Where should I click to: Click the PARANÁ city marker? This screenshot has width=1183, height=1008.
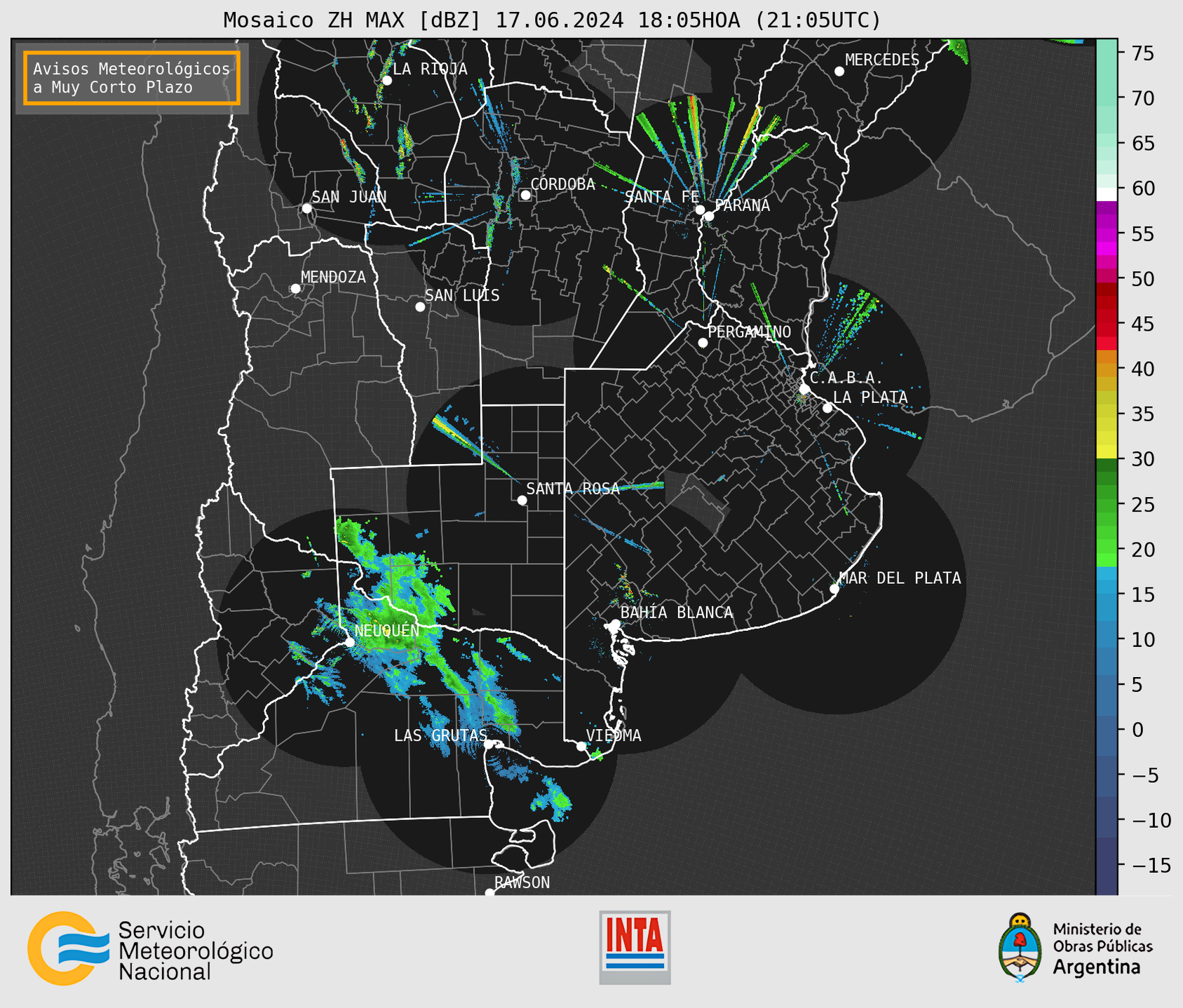709,216
